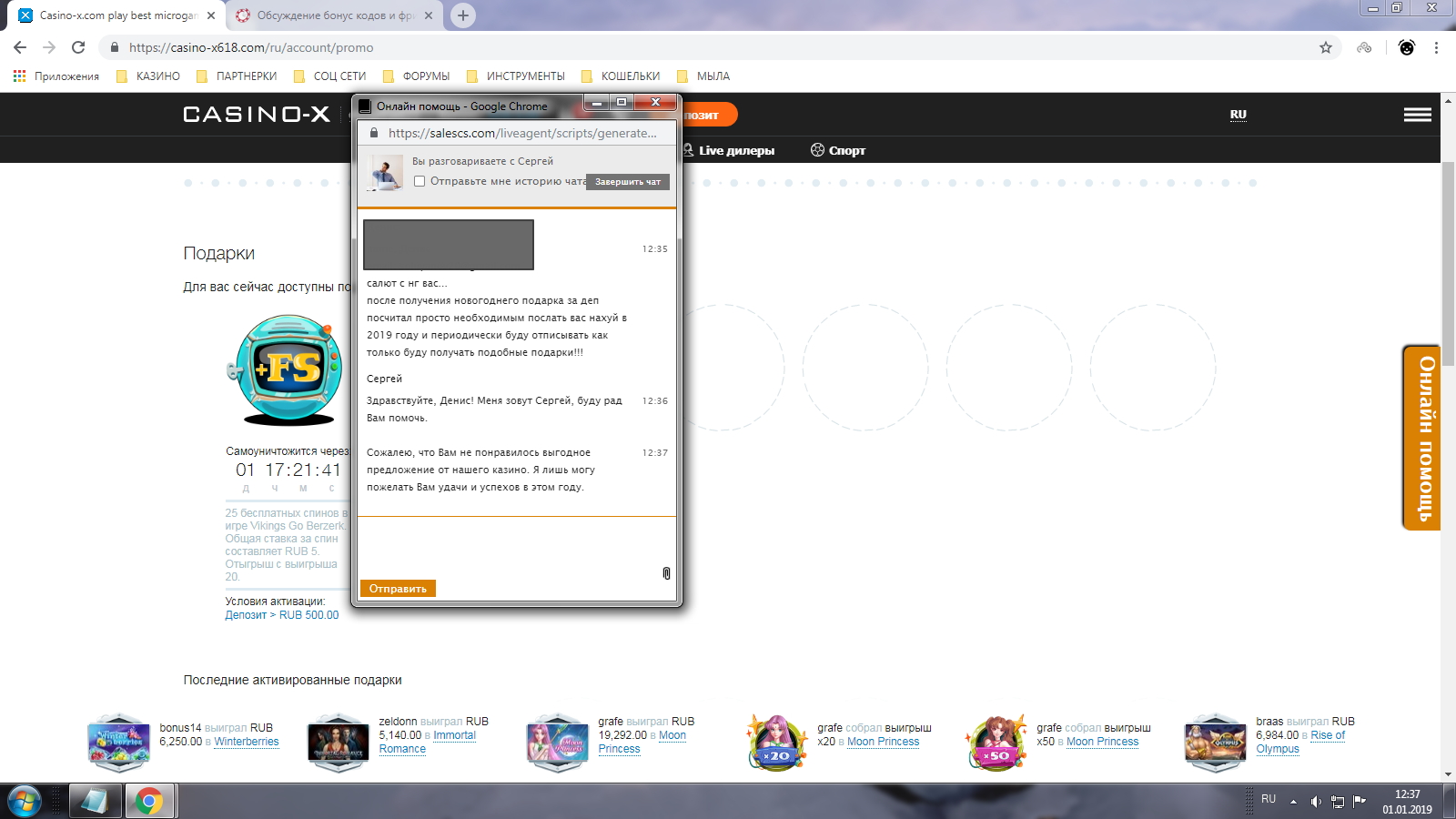Follow the Immortal Romance link
Viewport: 1456px width, 819px height.
(x=454, y=735)
